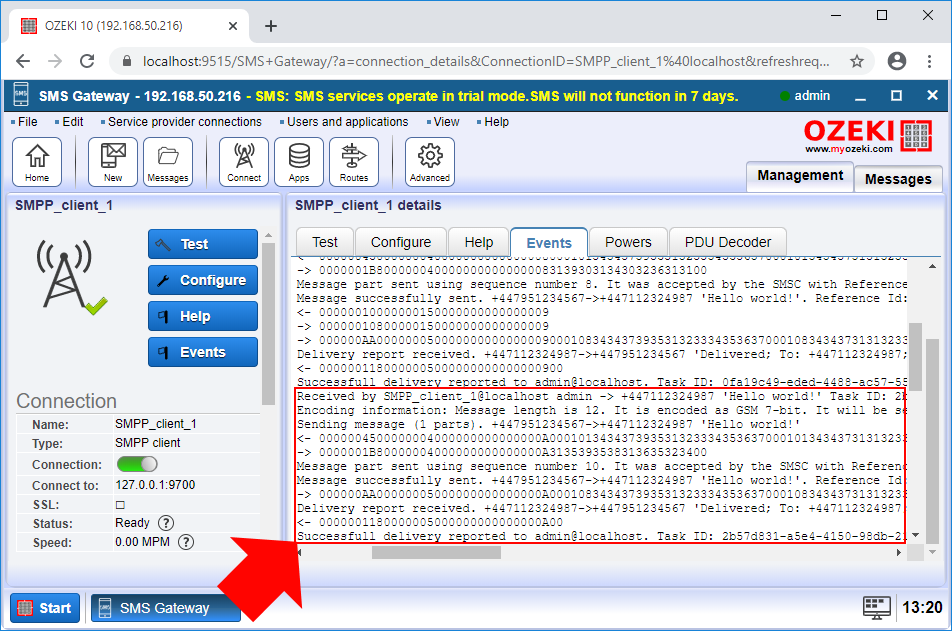952x631 pixels.
Task: Select the Events tab
Action: (549, 243)
